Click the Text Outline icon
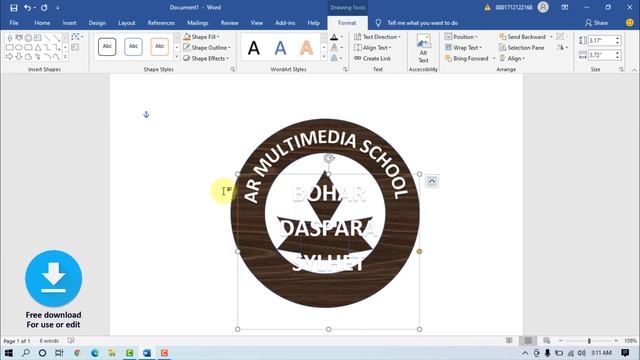640x360 pixels. click(x=334, y=48)
